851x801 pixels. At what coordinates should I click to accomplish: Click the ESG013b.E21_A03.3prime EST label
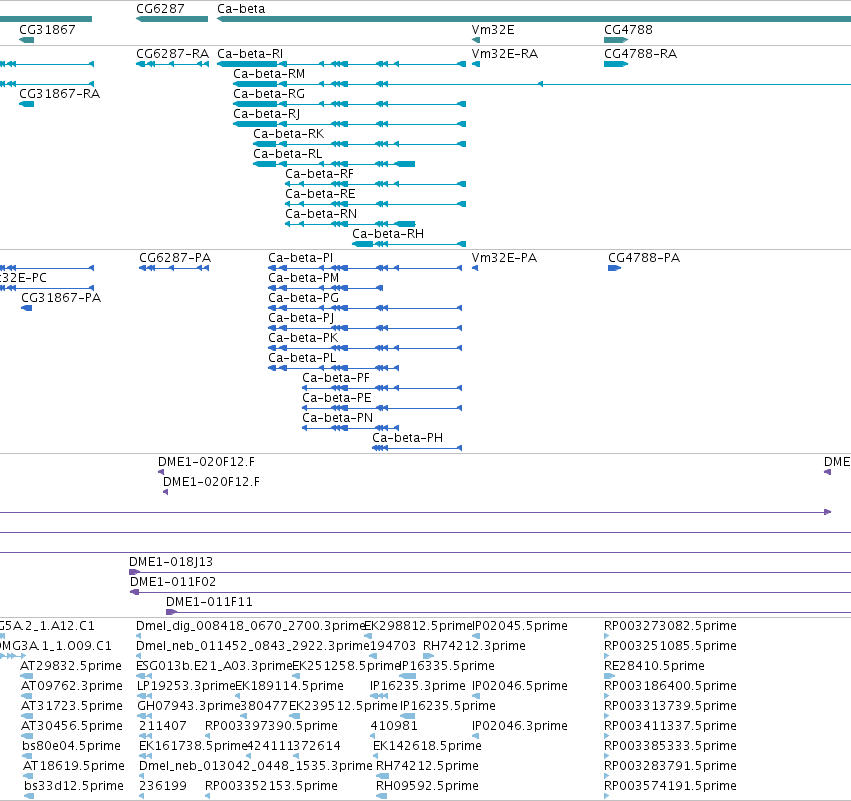(x=214, y=666)
